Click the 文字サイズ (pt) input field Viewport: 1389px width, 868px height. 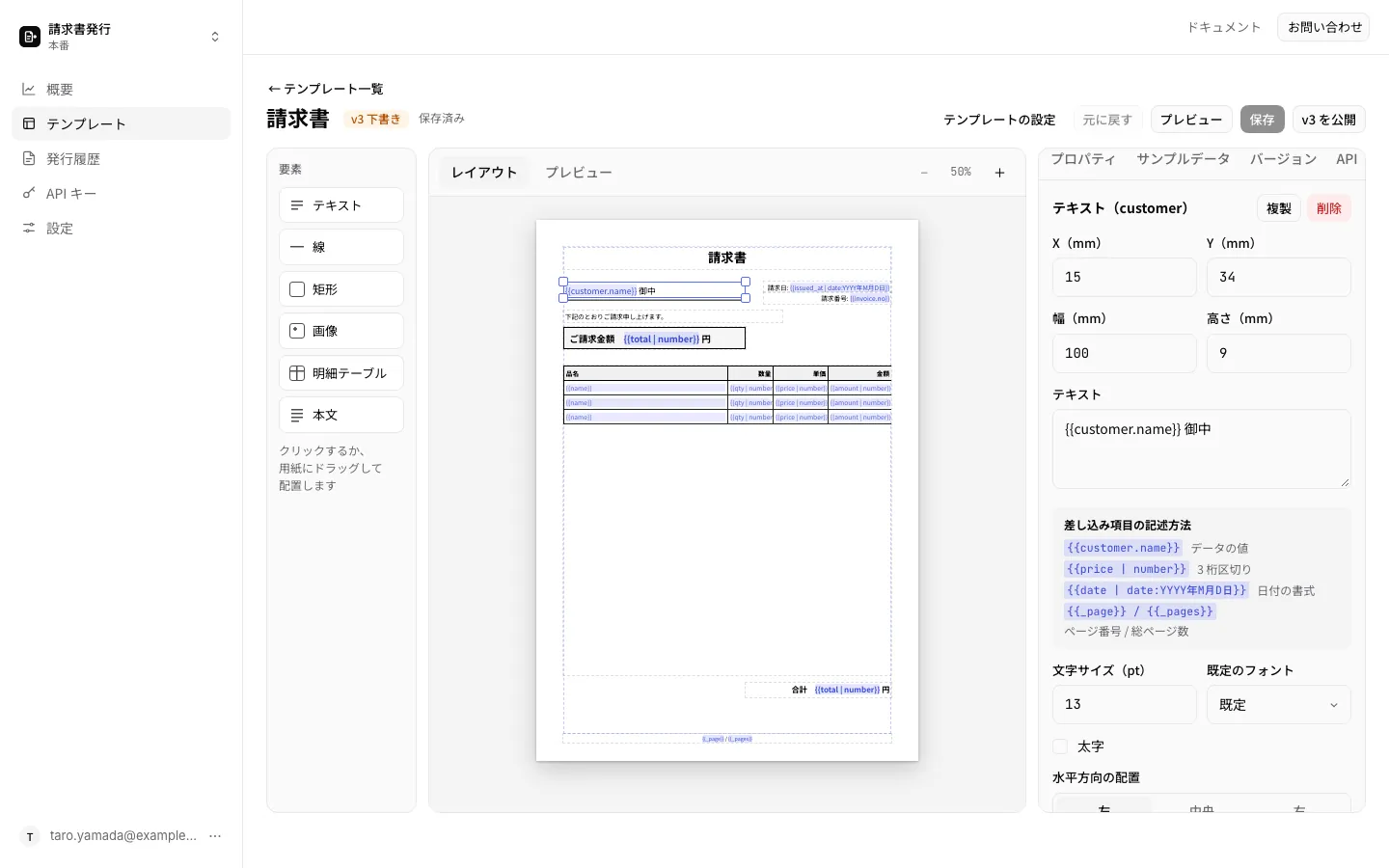click(1125, 705)
